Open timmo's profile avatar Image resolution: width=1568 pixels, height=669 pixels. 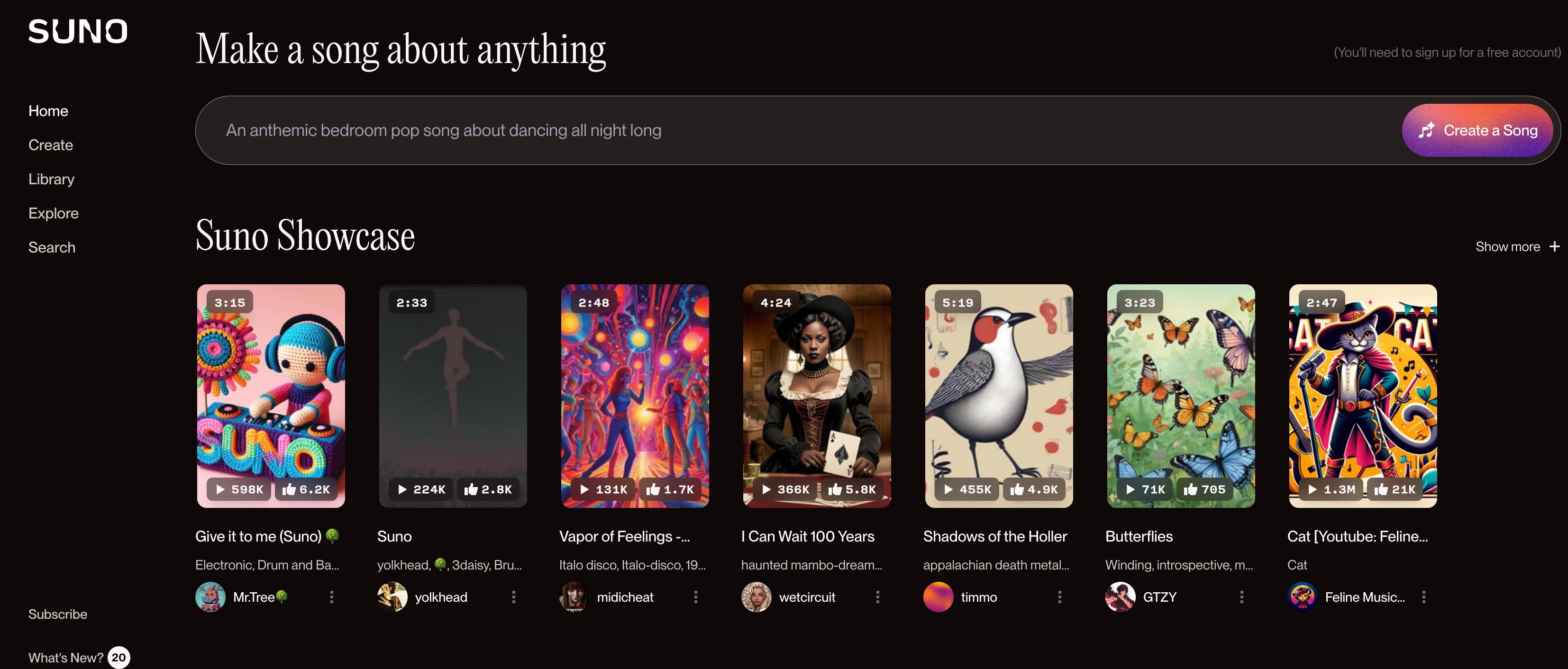tap(938, 597)
